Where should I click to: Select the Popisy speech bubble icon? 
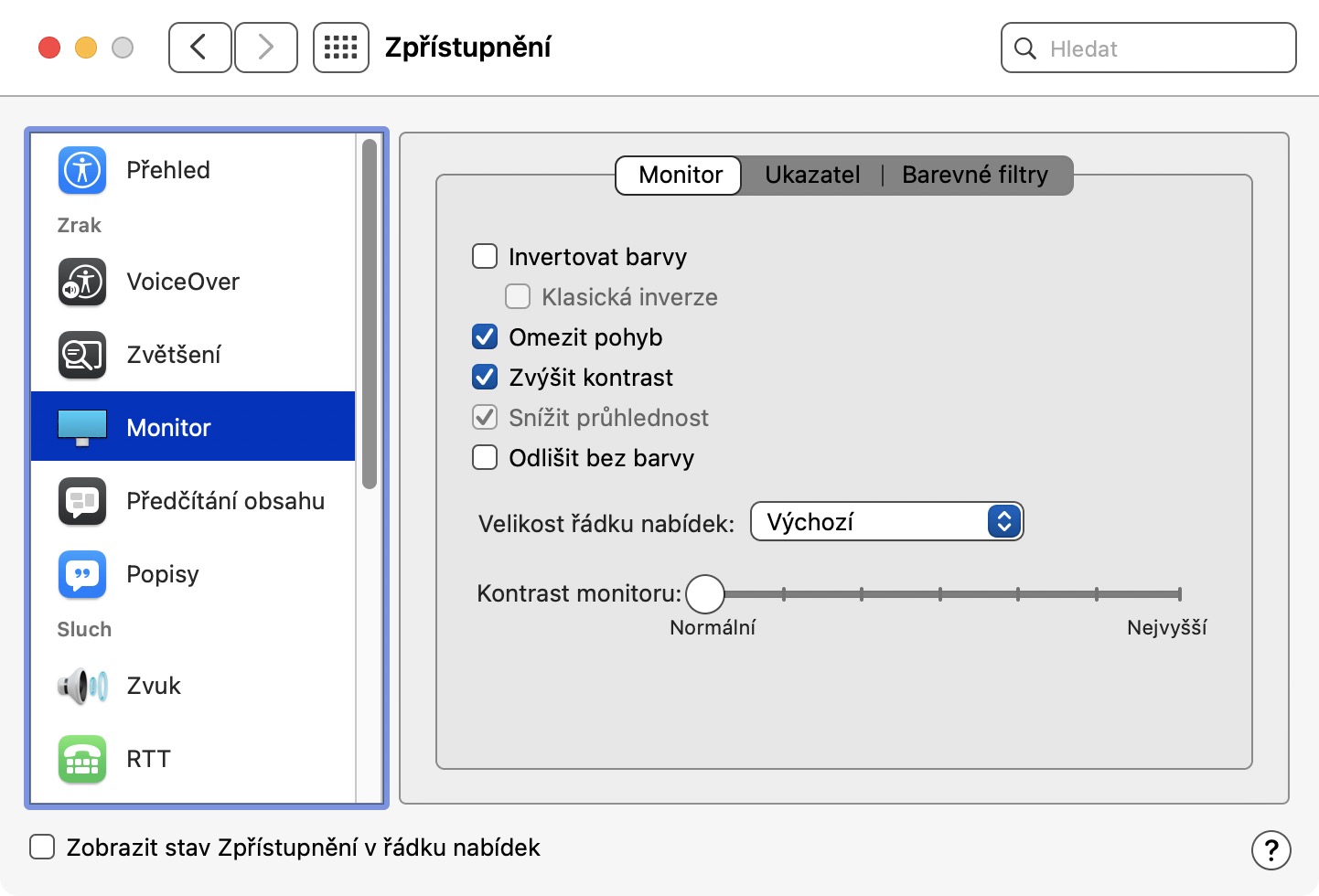[x=82, y=574]
